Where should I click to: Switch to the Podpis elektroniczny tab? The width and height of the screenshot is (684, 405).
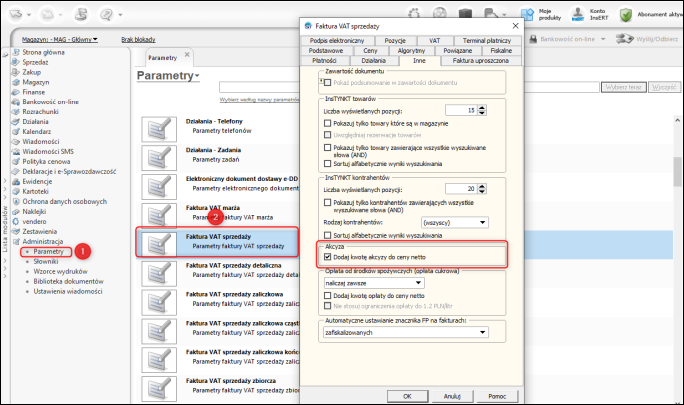337,41
